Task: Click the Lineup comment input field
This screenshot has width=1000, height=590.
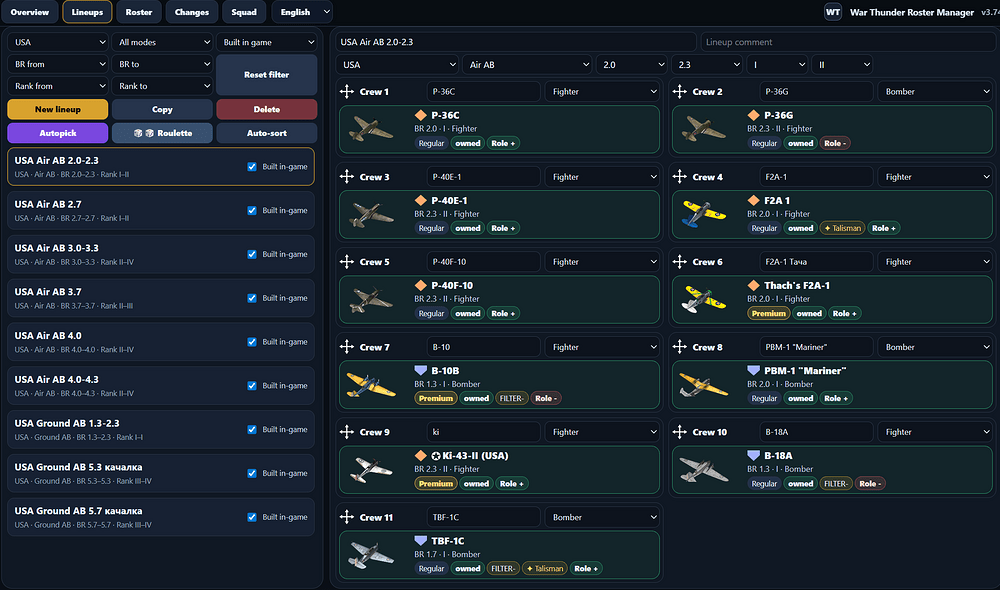Action: tap(848, 42)
